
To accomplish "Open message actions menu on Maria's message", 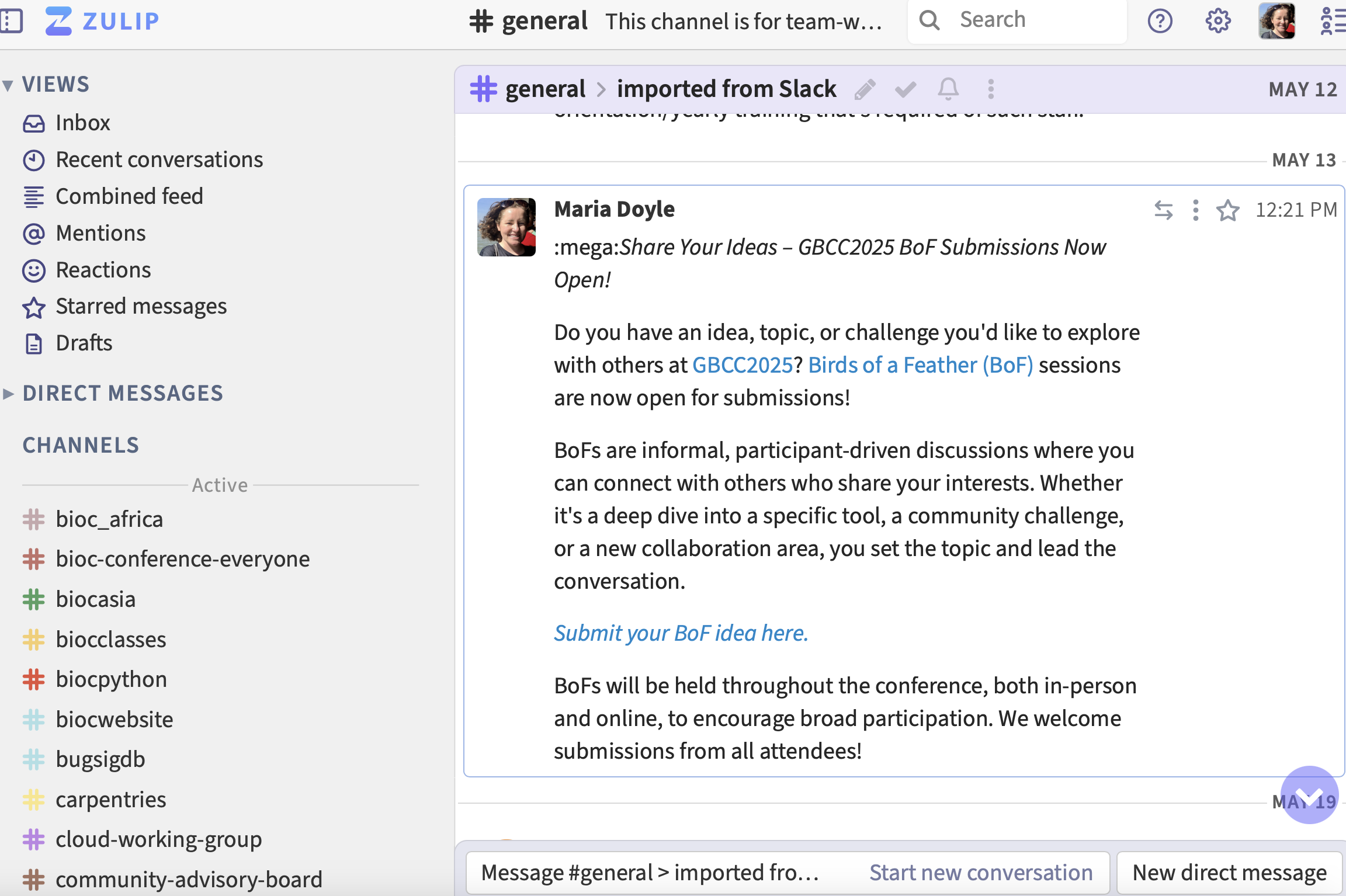I will coord(1195,210).
